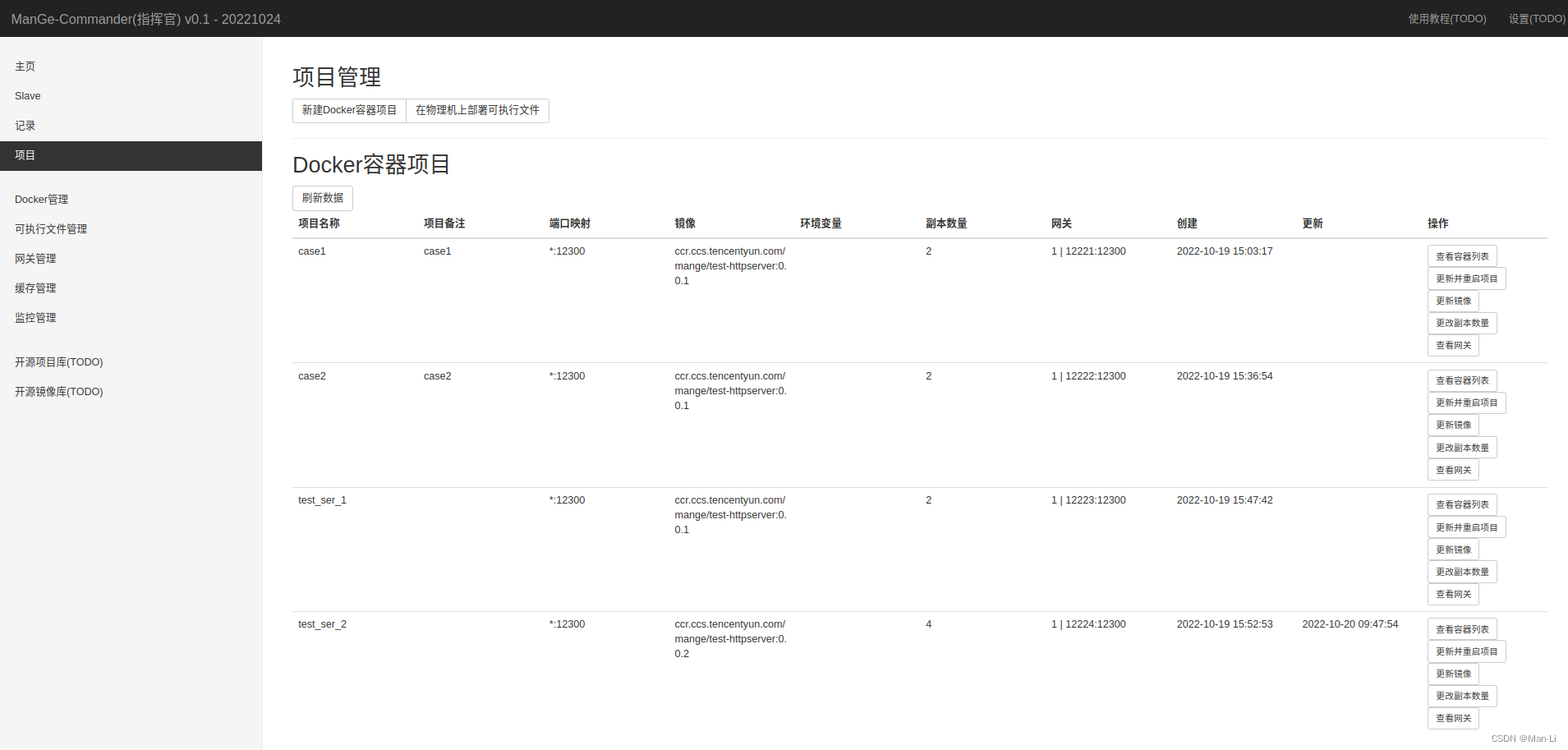
Task: Open 开源项目库(TODO) in the sidebar
Action: pyautogui.click(x=131, y=362)
